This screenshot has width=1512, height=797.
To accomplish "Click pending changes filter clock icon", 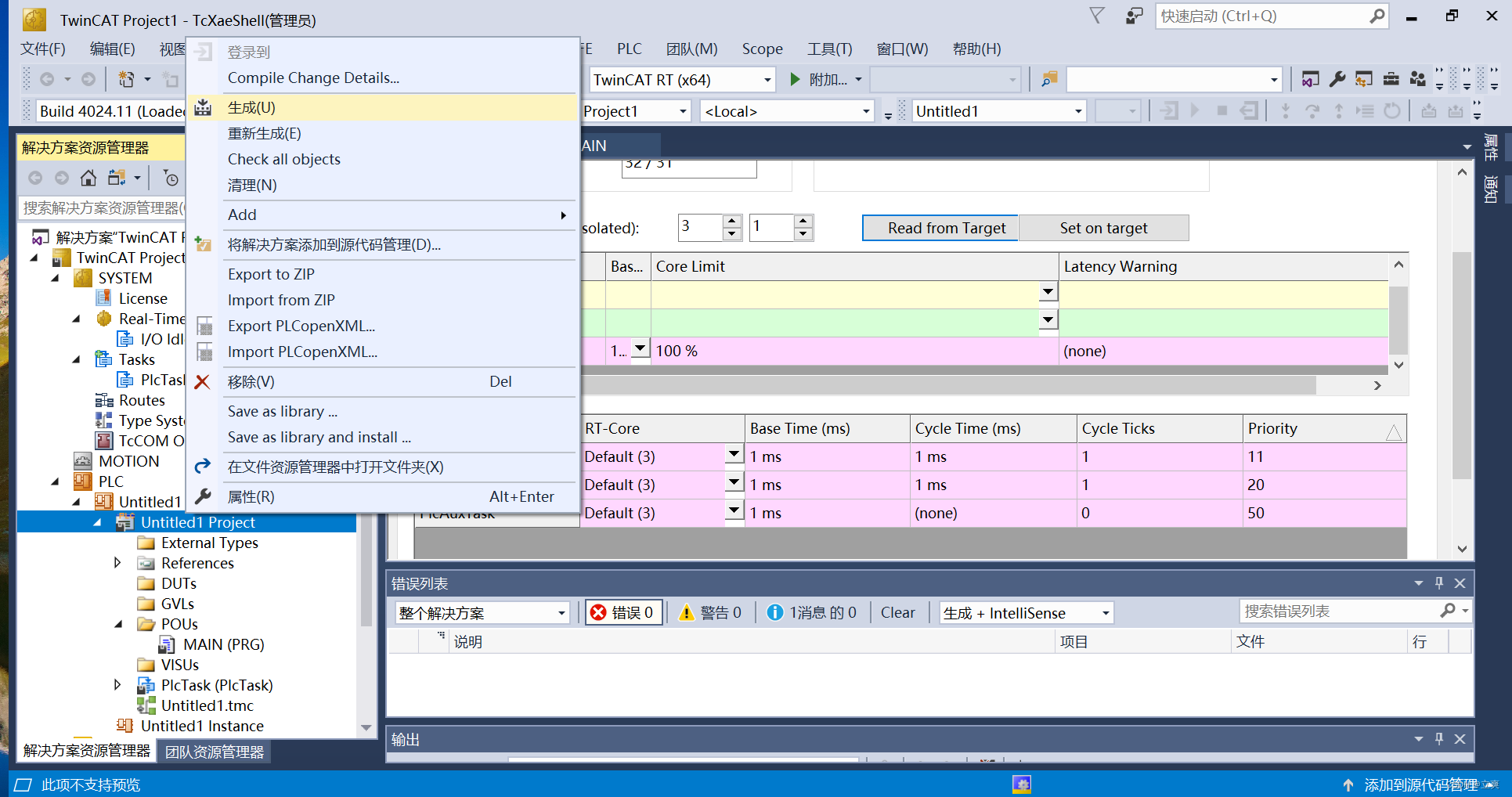I will 170,178.
